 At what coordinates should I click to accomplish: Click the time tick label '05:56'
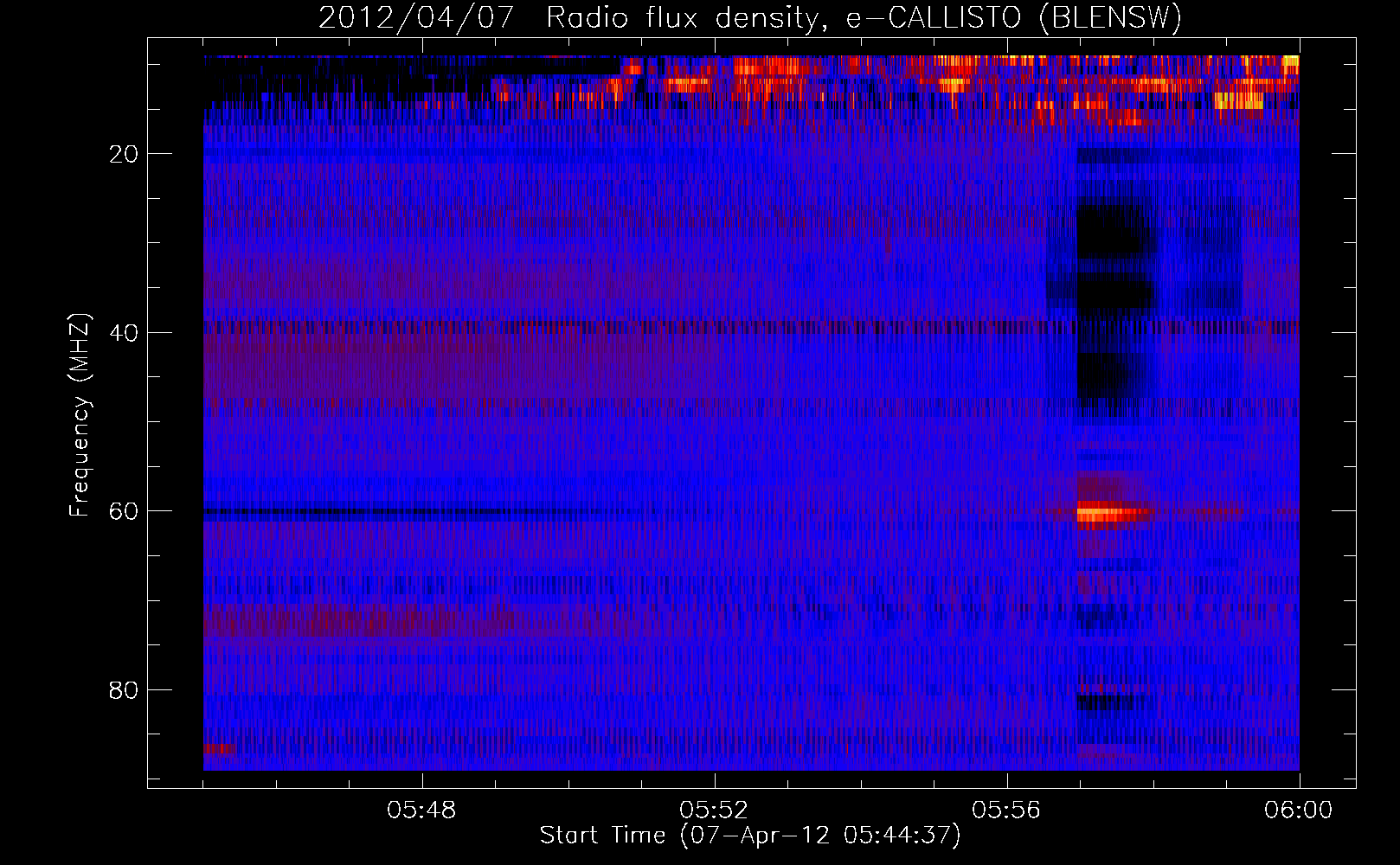(x=1006, y=810)
